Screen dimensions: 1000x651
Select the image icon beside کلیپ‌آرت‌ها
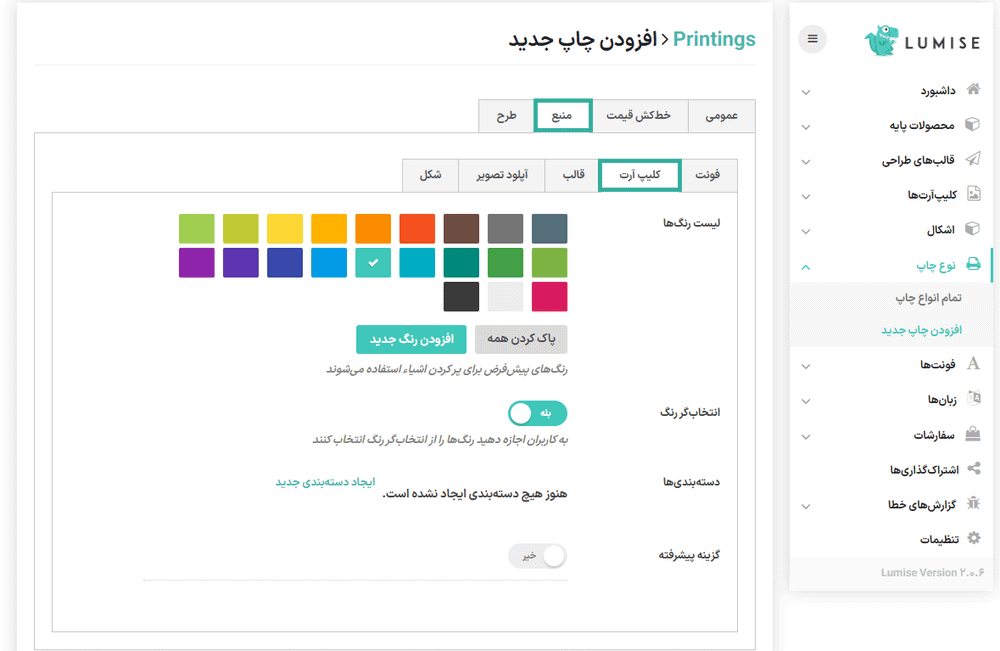tap(973, 194)
